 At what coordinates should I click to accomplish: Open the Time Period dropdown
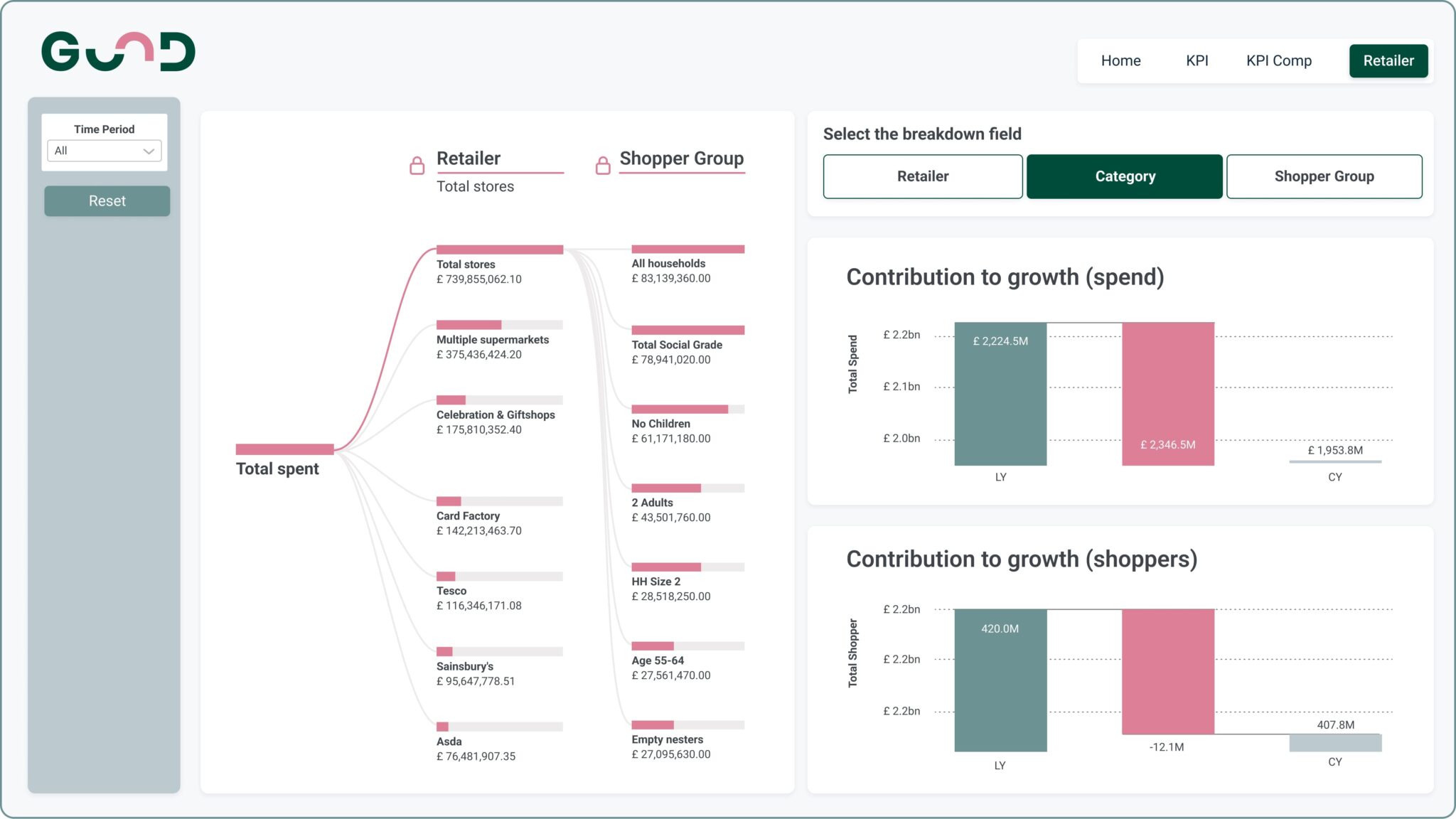point(104,151)
